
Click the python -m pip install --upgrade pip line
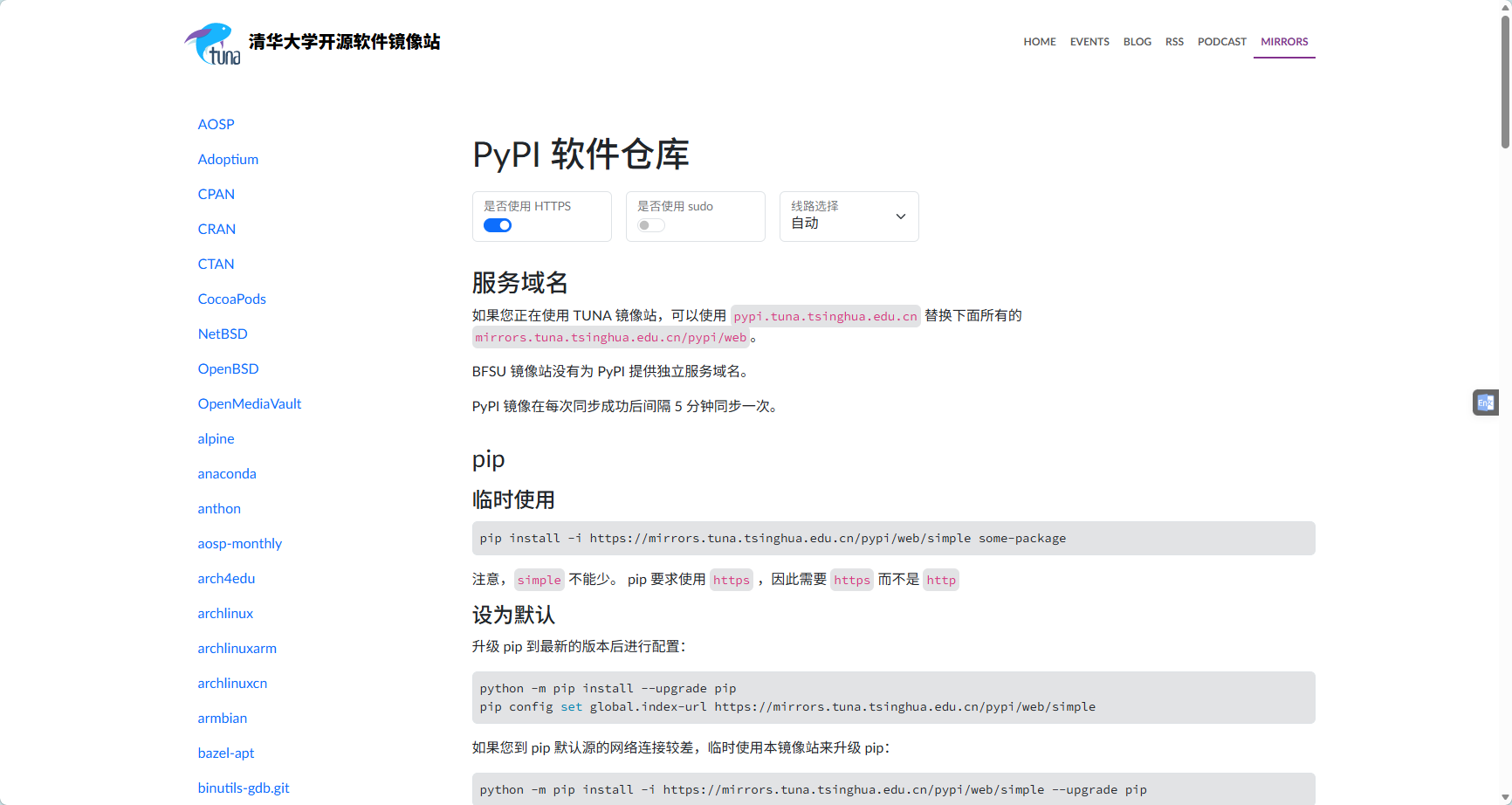tap(608, 688)
